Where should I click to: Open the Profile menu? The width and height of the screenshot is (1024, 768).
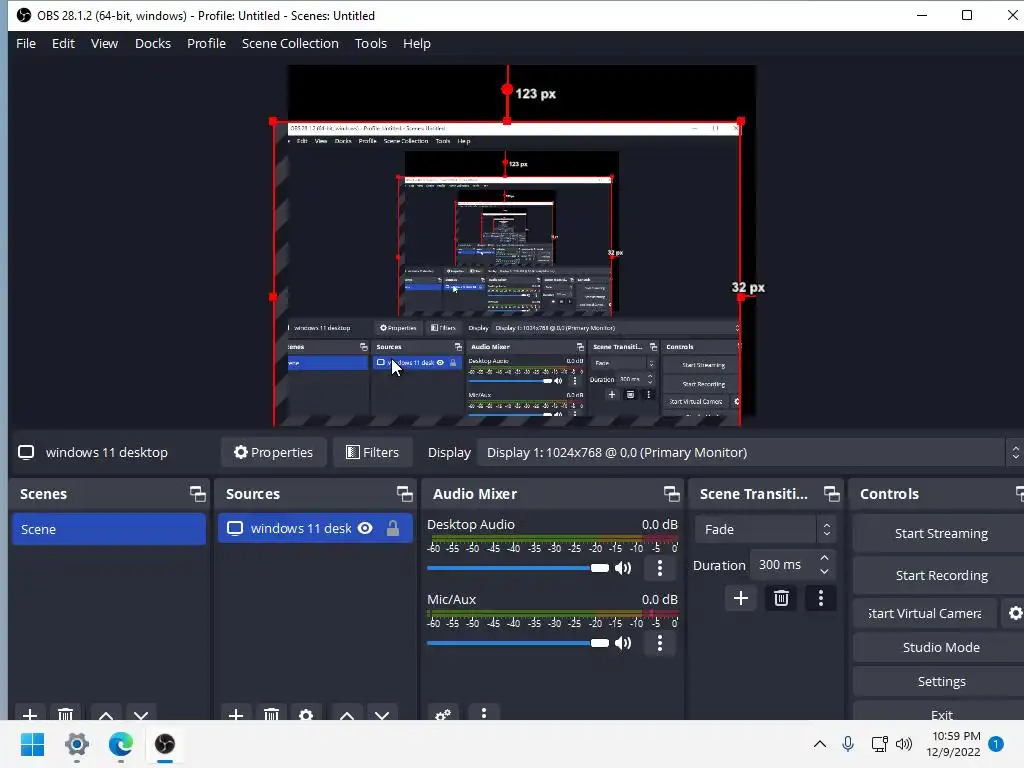click(206, 44)
